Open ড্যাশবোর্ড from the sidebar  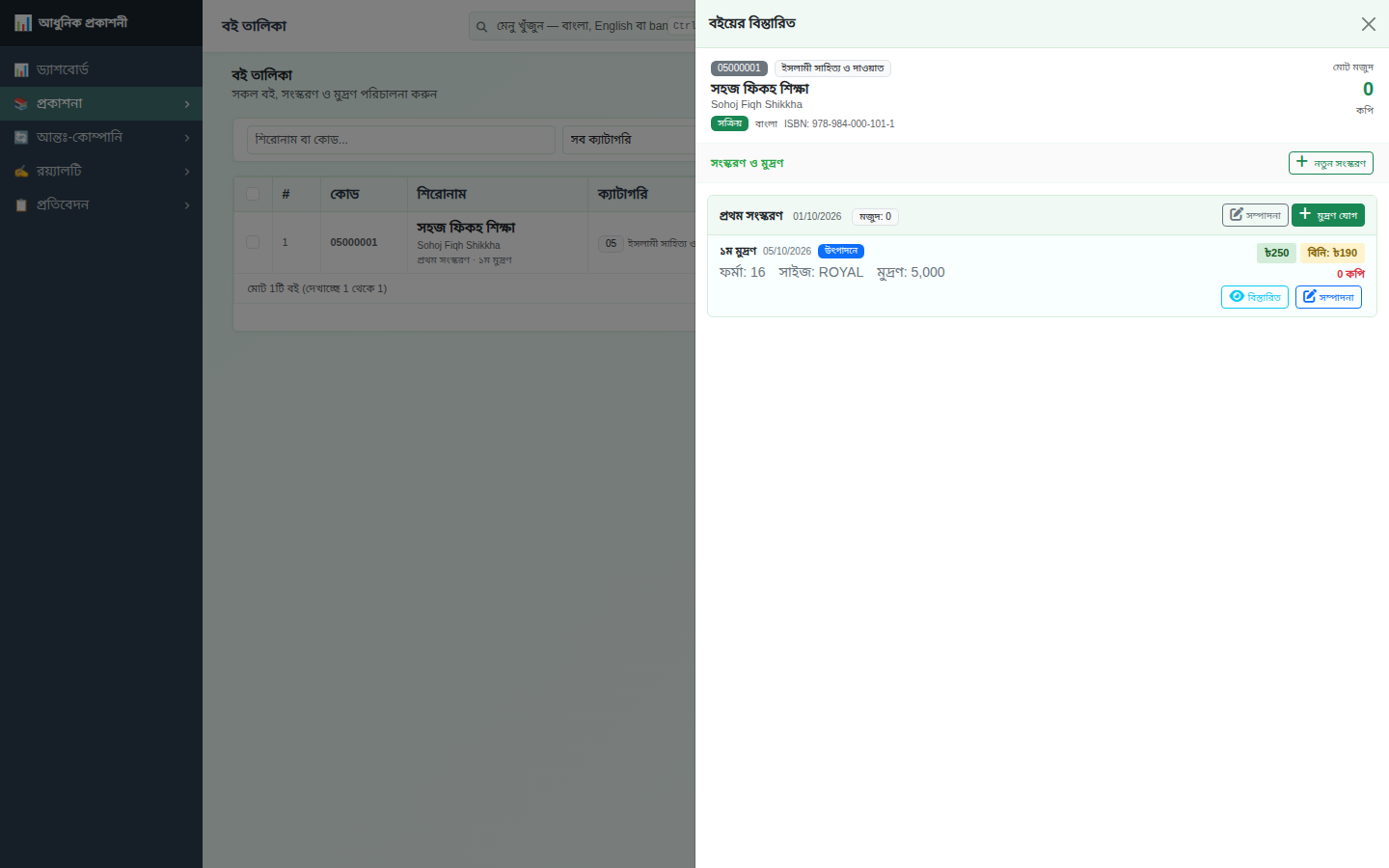(x=101, y=69)
